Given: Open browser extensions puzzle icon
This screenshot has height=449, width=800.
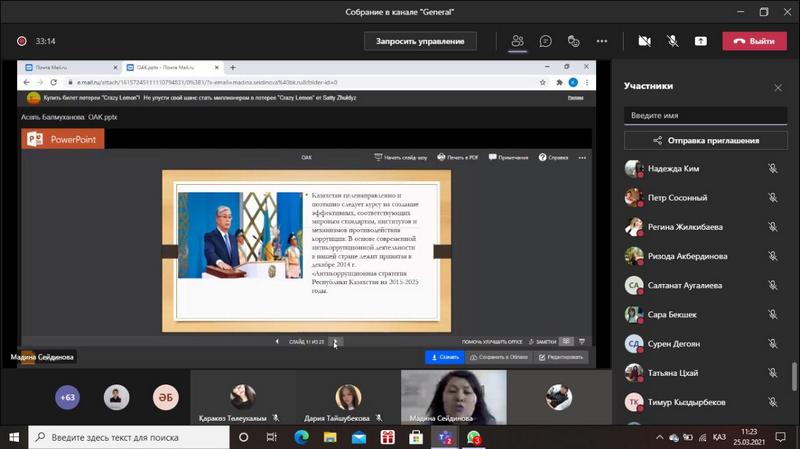Looking at the screenshot, I should pos(559,82).
